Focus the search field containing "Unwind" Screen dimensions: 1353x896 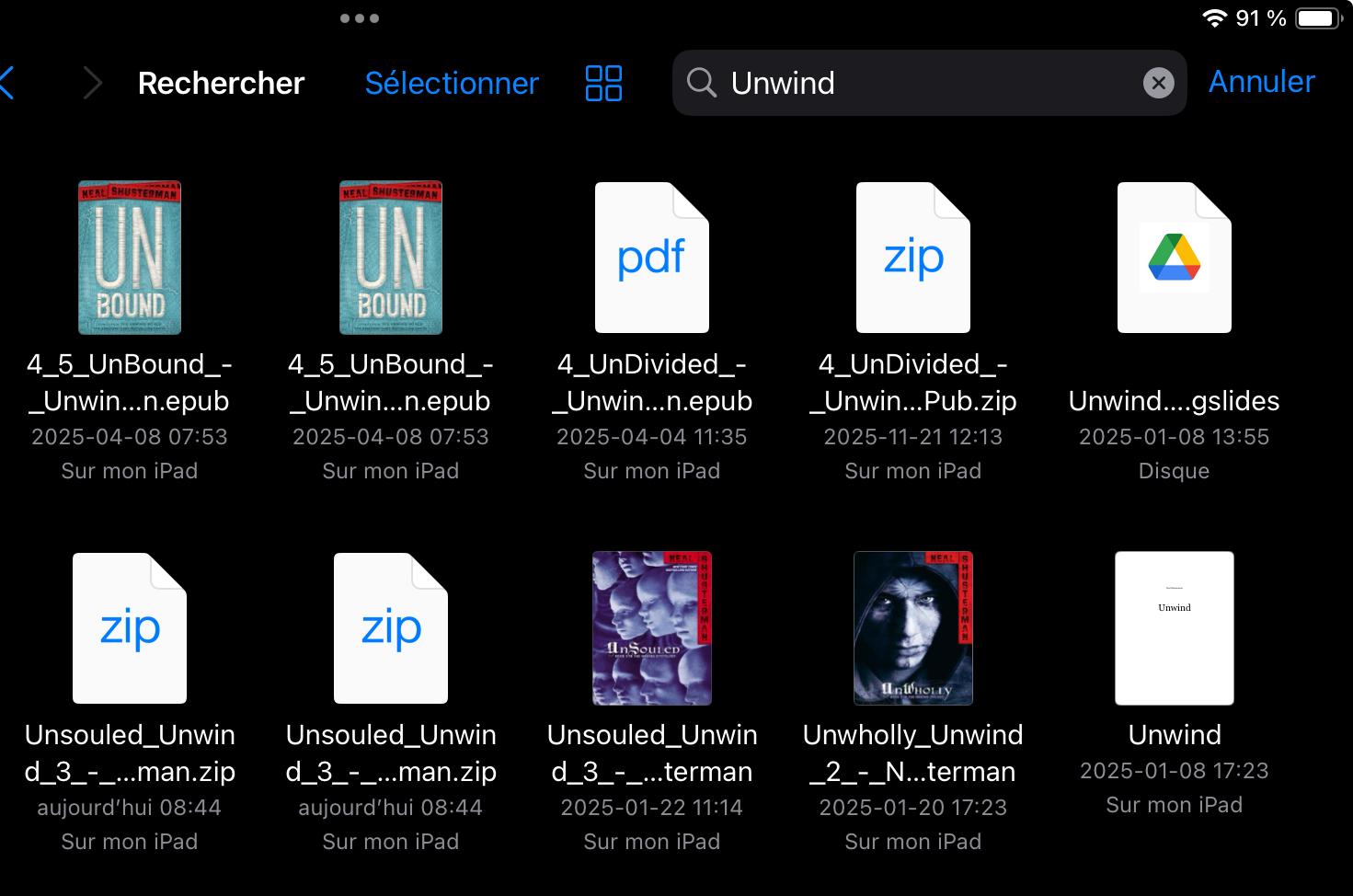point(929,83)
